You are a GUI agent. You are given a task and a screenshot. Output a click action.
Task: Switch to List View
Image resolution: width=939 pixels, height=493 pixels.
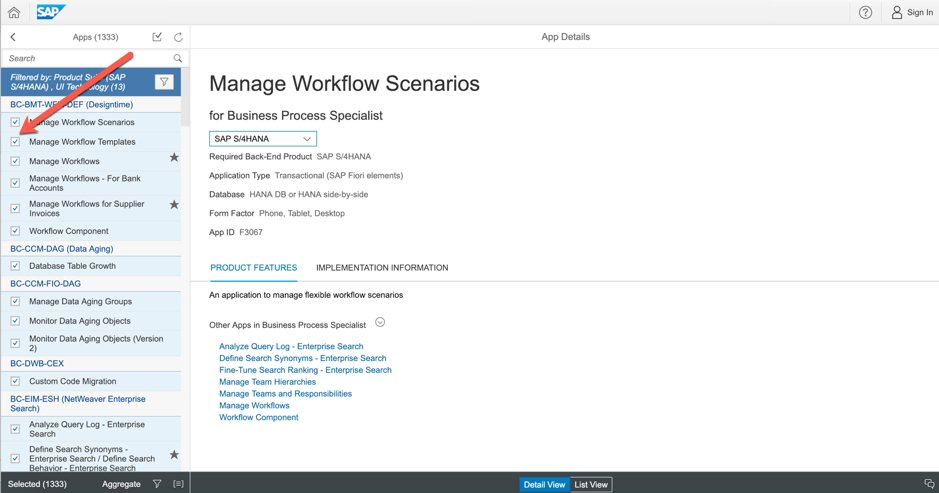591,485
